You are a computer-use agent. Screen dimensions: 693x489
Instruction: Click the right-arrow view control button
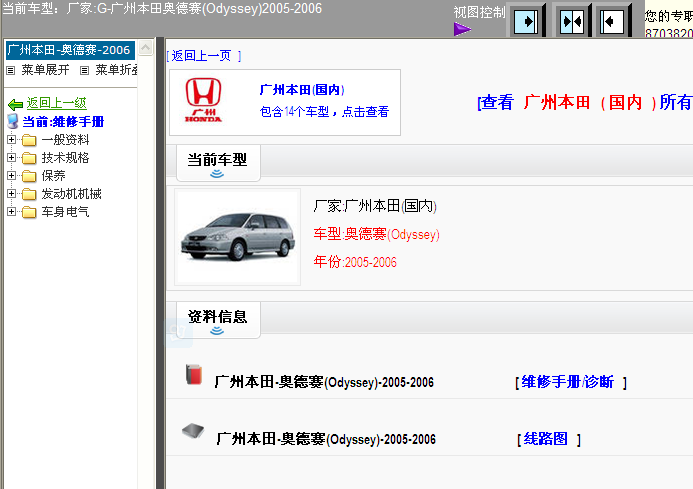pos(526,21)
